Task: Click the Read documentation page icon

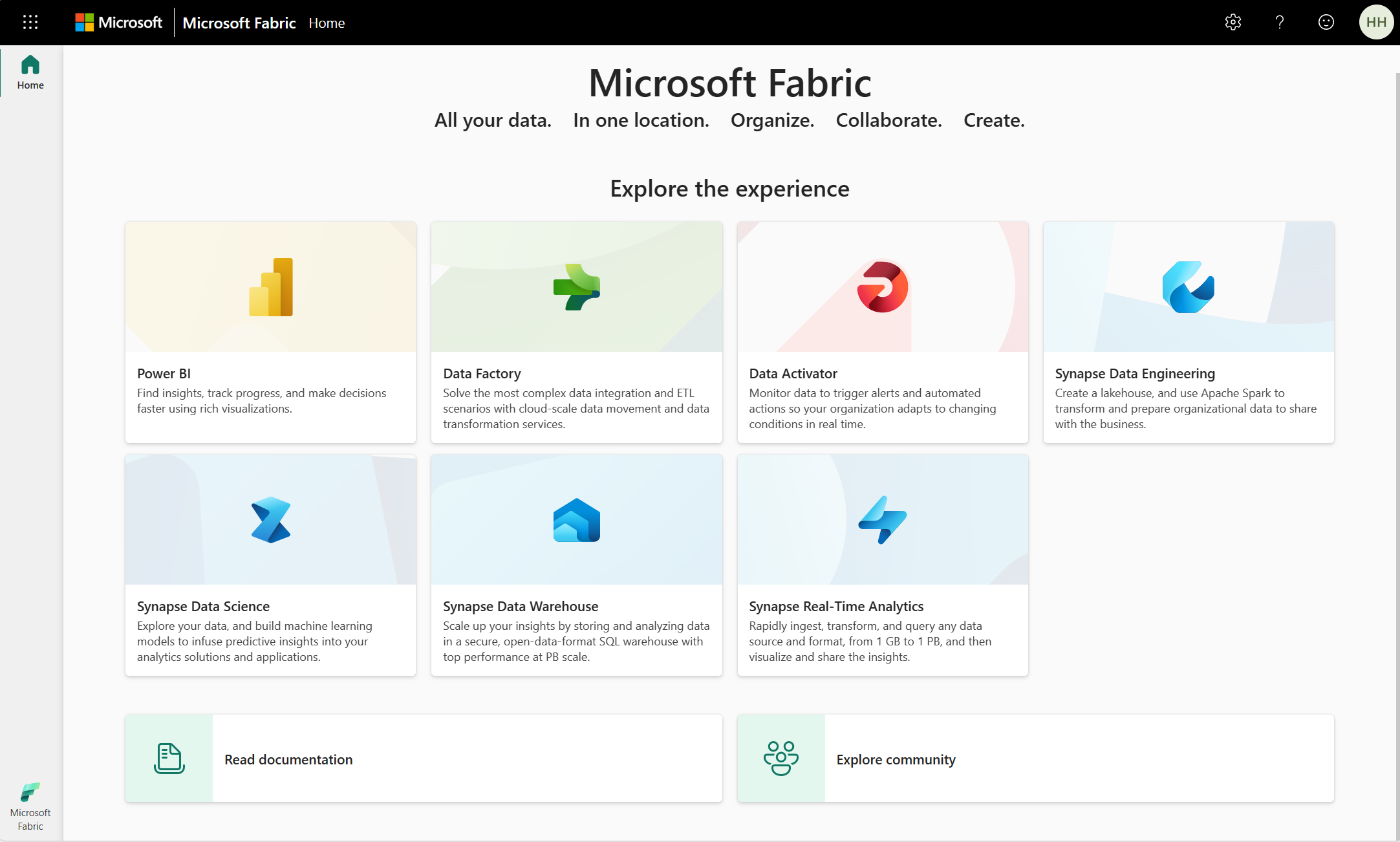Action: point(169,759)
